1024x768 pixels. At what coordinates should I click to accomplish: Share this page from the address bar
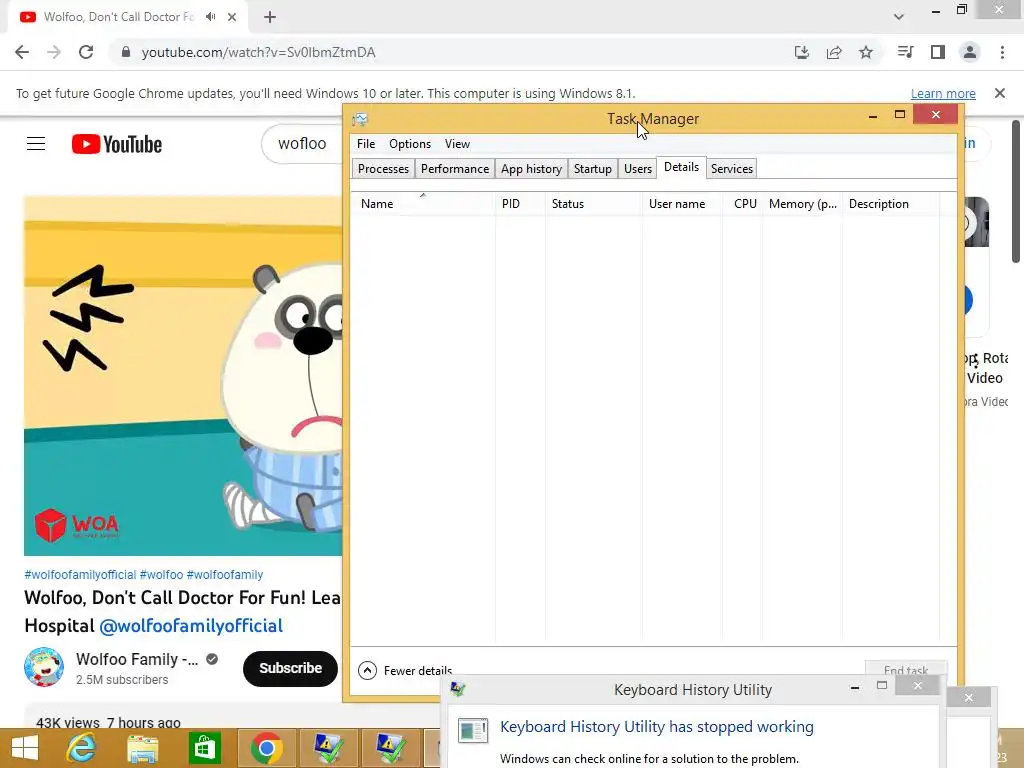coord(834,52)
